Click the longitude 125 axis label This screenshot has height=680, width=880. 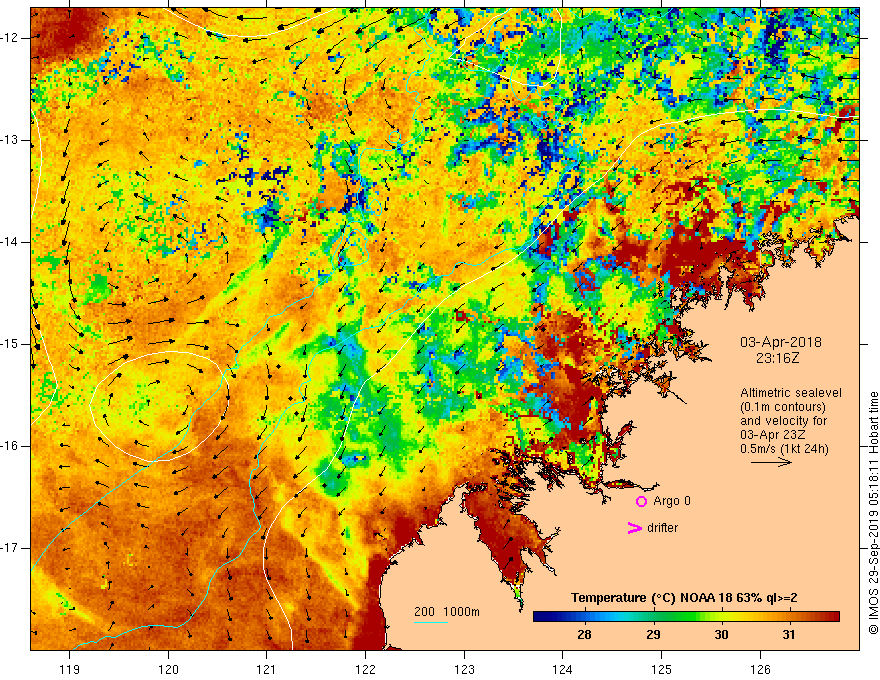click(x=662, y=669)
